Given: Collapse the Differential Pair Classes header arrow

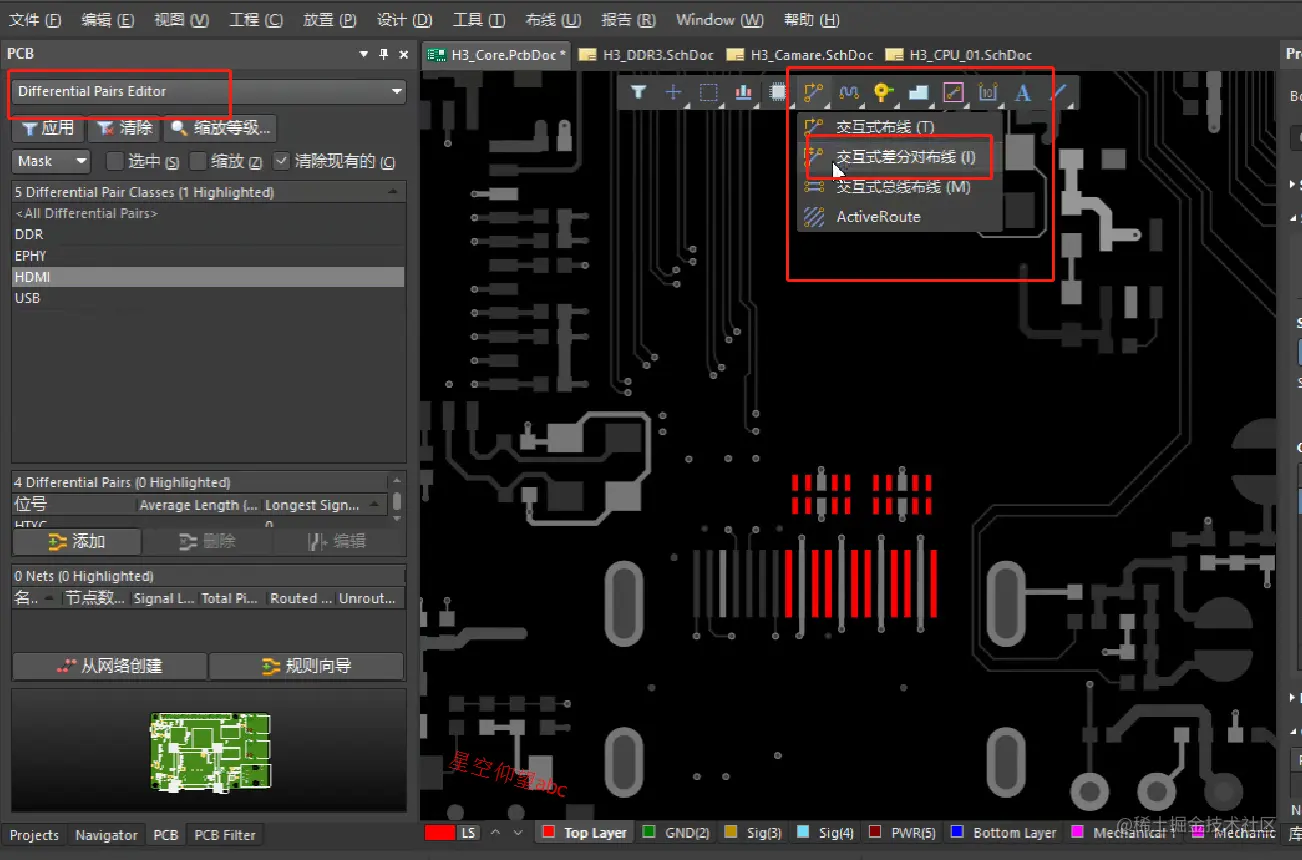Looking at the screenshot, I should pos(393,191).
